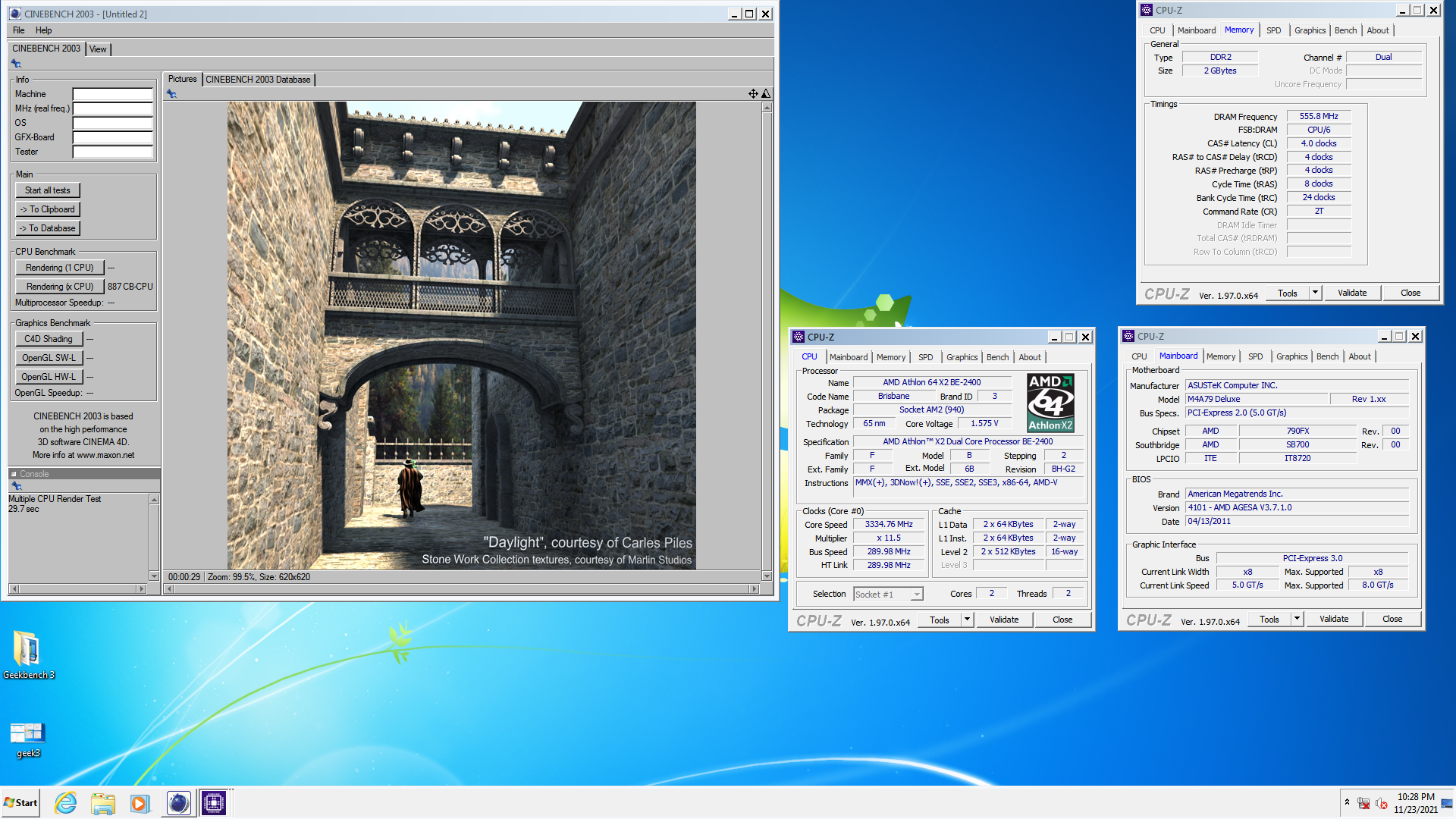
Task: Click the show desktop icon in the tray
Action: click(x=1447, y=803)
